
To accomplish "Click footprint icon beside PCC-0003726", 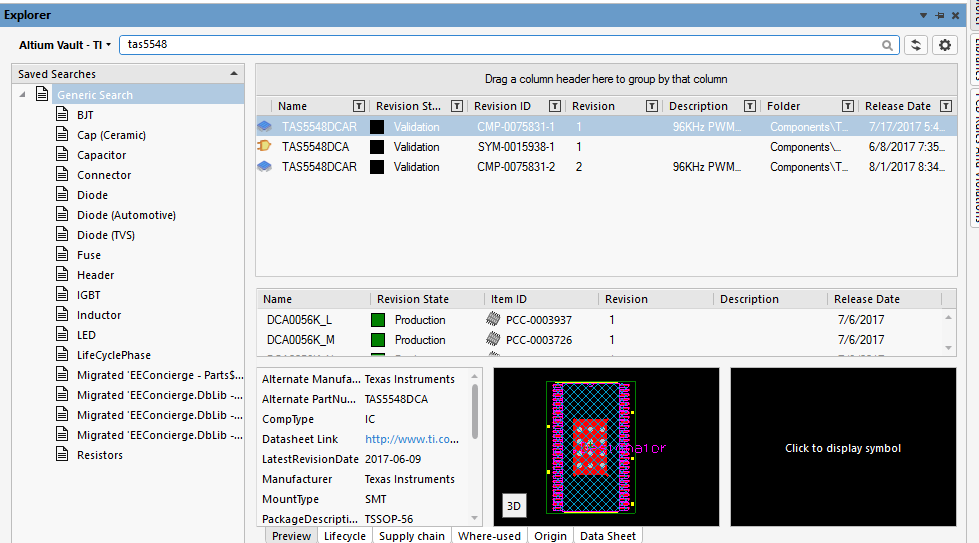I will click(493, 340).
